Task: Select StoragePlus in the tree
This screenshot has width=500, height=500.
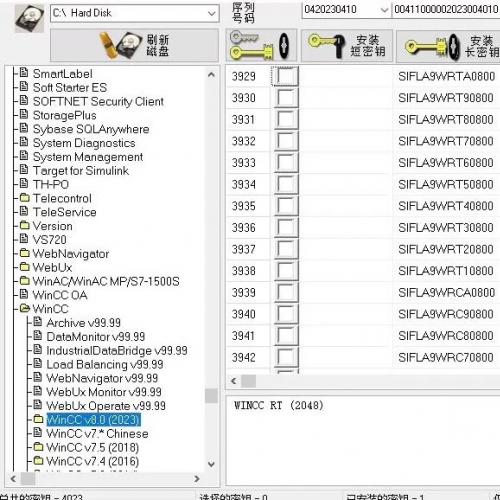Action: coord(64,115)
